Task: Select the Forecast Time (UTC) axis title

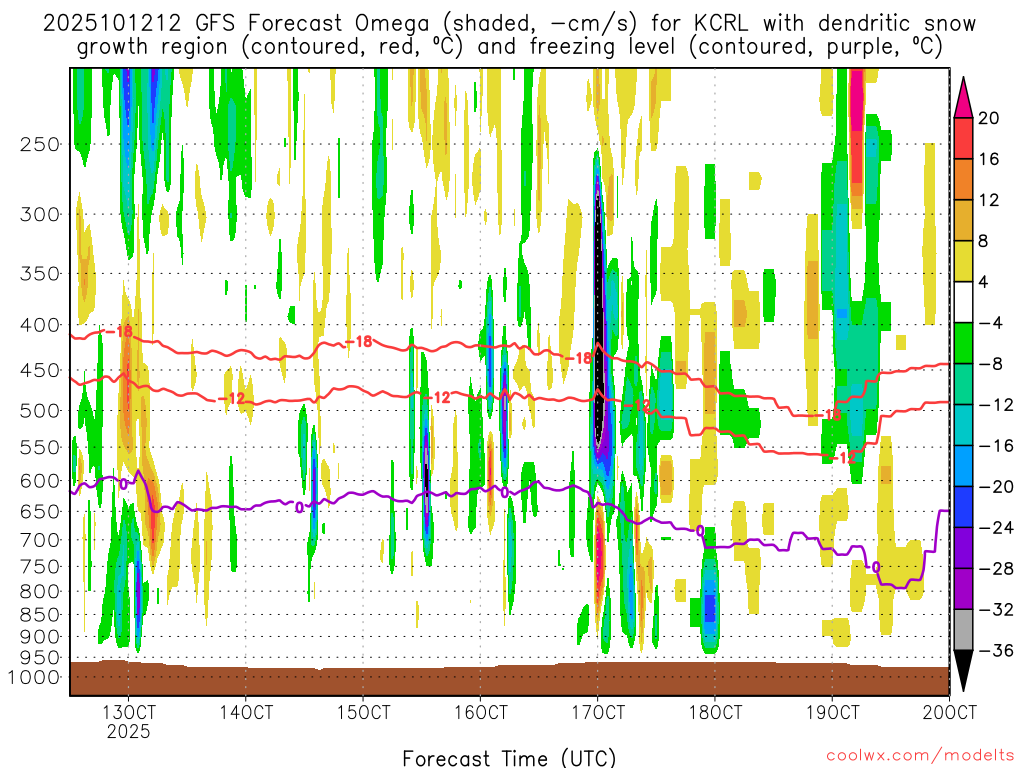Action: click(509, 758)
